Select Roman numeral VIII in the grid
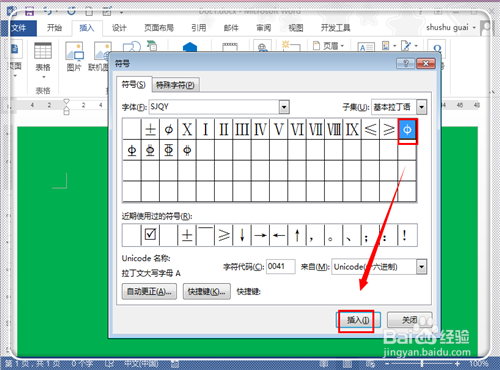 [x=334, y=129]
